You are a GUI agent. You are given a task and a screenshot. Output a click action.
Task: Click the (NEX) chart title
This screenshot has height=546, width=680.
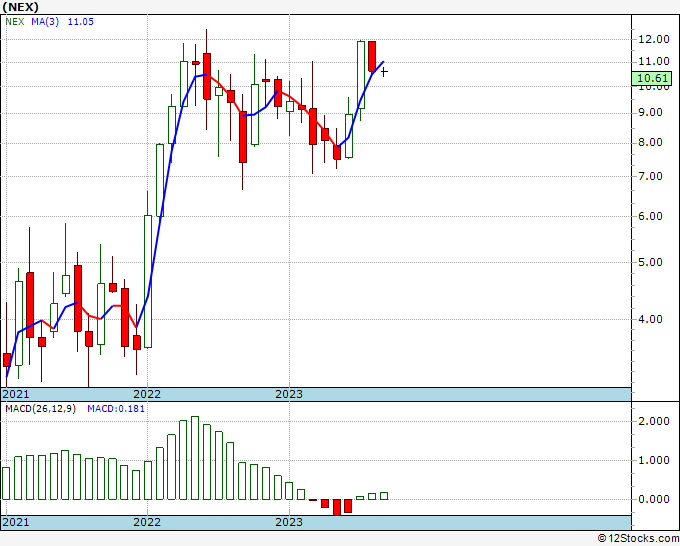(x=20, y=7)
